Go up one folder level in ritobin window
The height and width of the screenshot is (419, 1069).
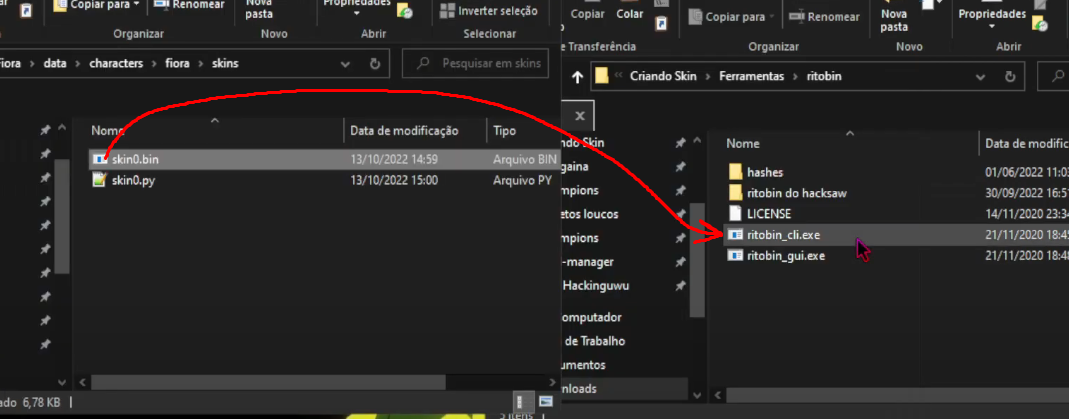577,77
